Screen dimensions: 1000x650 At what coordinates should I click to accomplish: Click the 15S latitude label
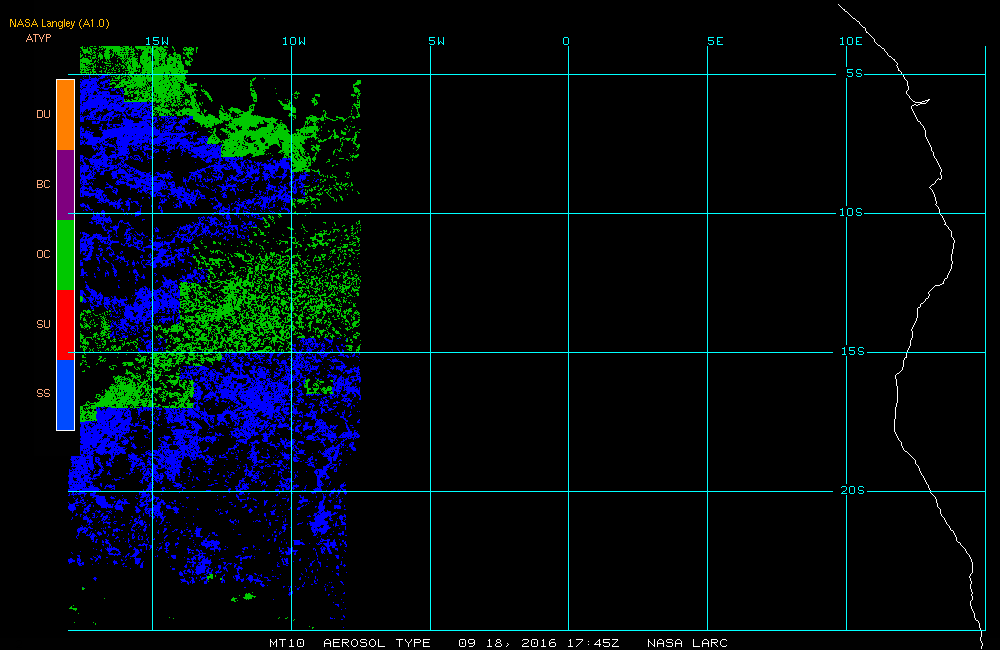click(853, 351)
